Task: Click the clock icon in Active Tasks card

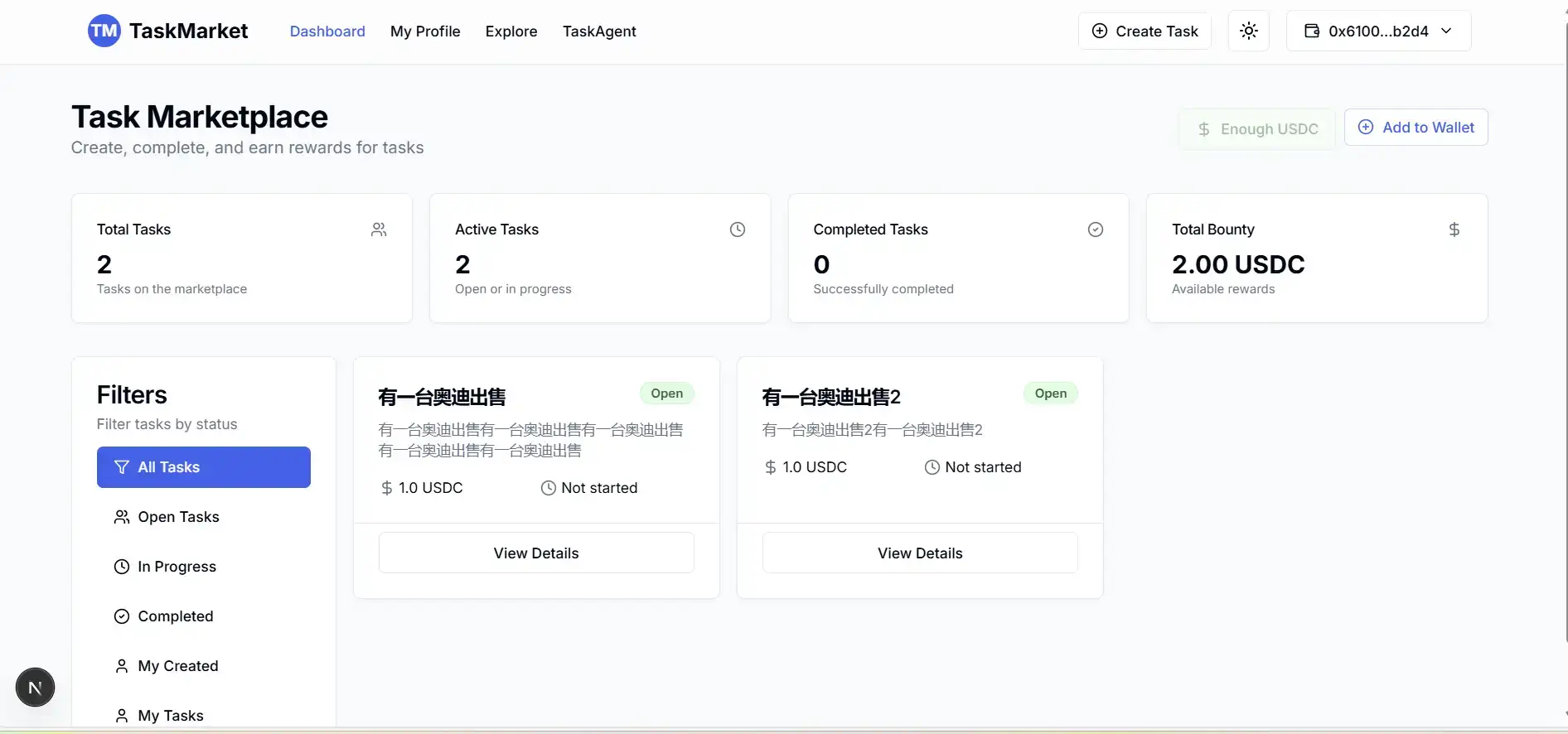Action: [737, 229]
